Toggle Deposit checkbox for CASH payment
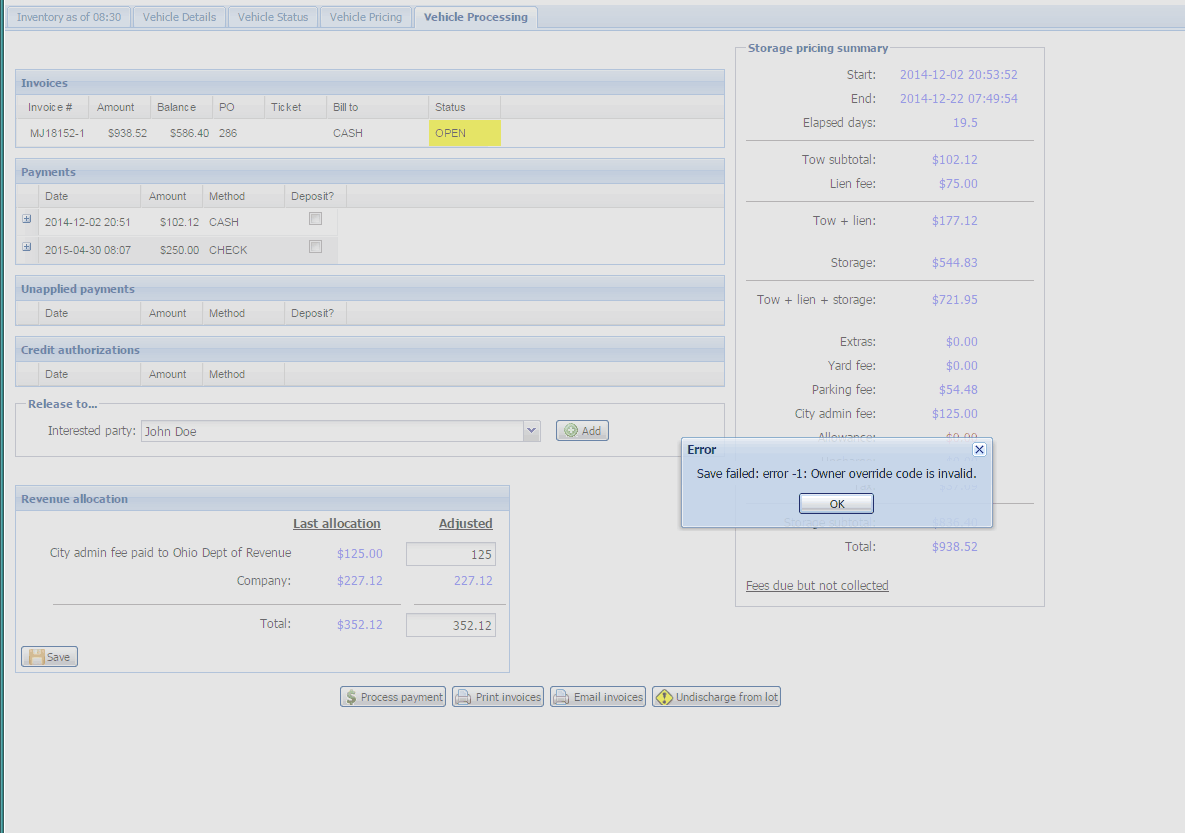The width and height of the screenshot is (1185, 833). [x=315, y=219]
